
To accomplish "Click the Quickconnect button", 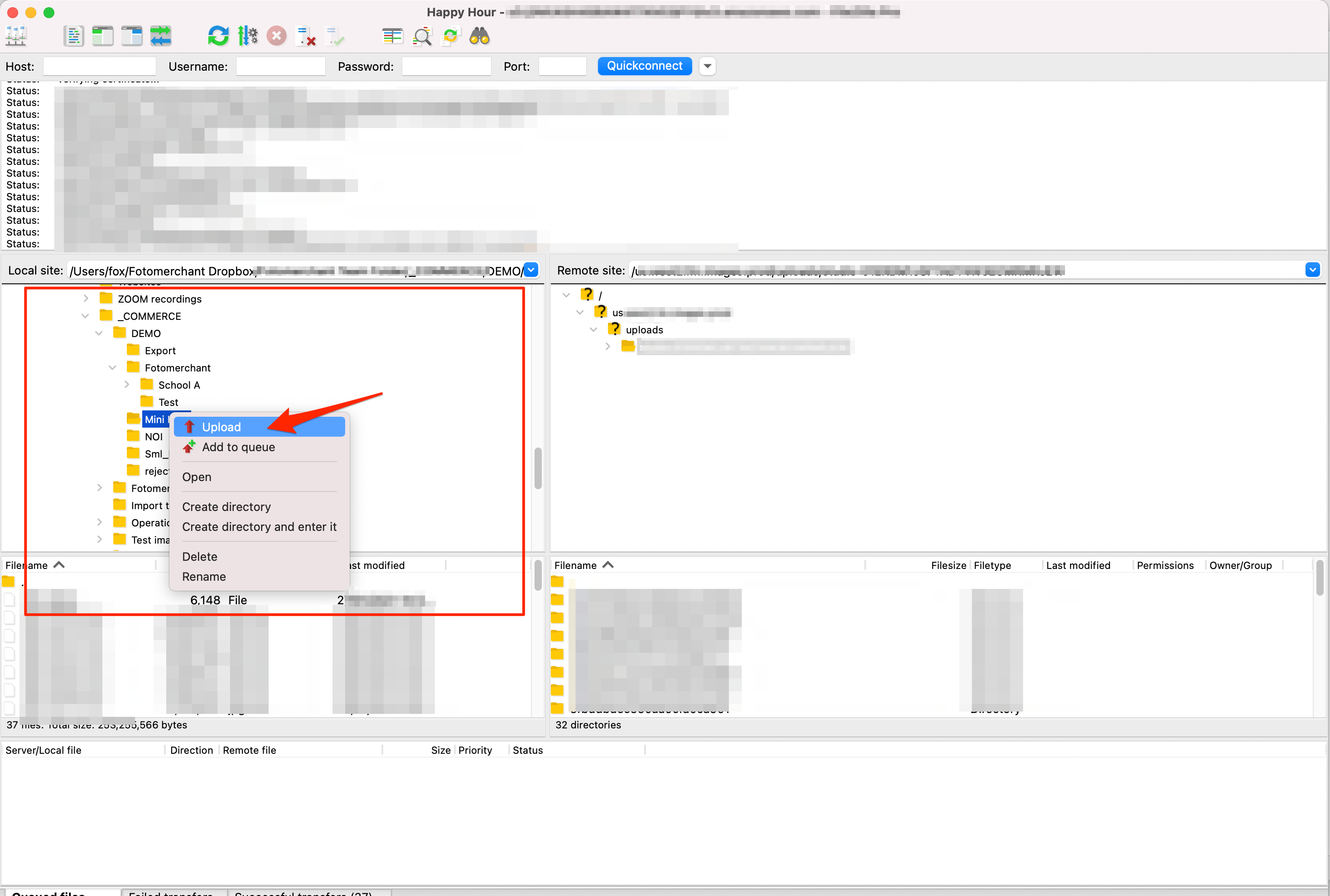I will pos(645,66).
